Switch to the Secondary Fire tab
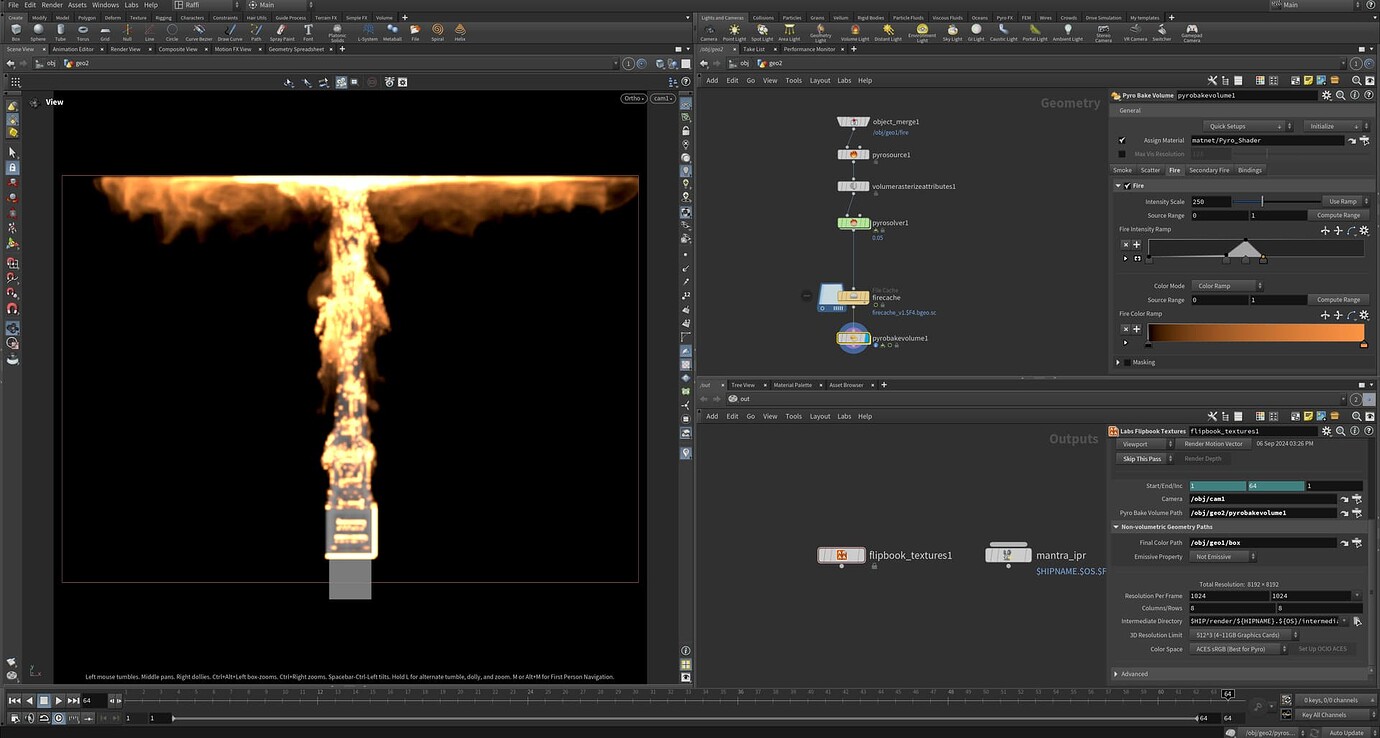Screen dimensions: 1380x738 click(x=1209, y=170)
